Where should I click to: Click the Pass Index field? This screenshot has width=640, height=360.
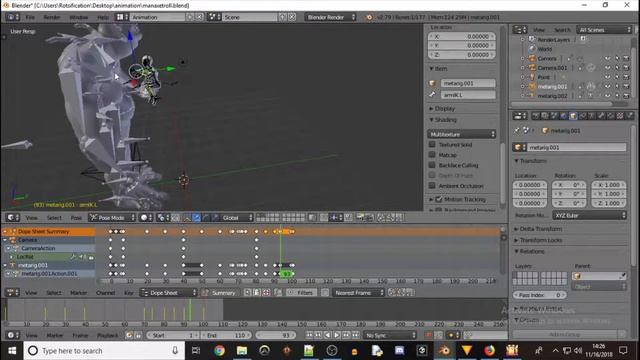tap(540, 295)
